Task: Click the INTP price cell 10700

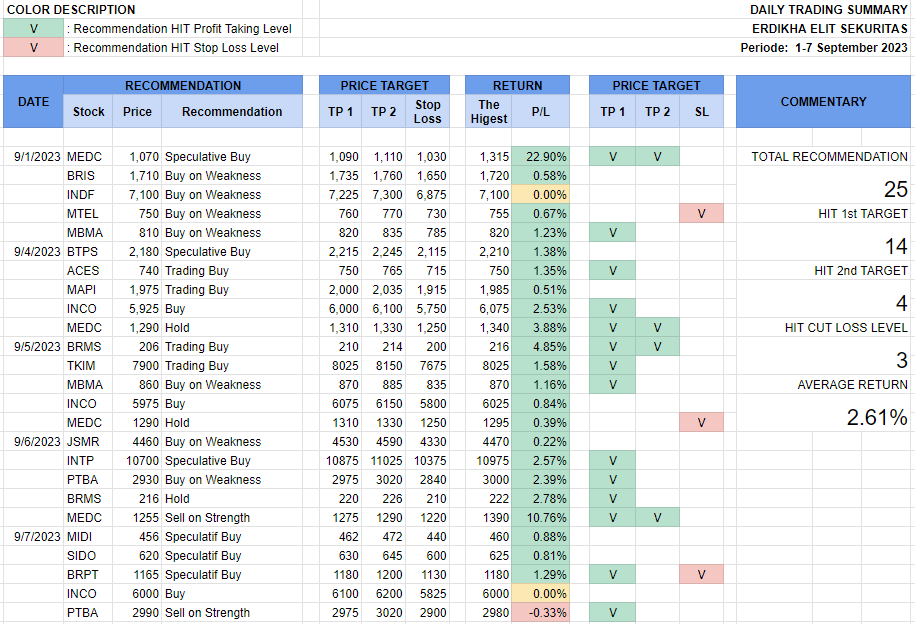Action: point(137,461)
